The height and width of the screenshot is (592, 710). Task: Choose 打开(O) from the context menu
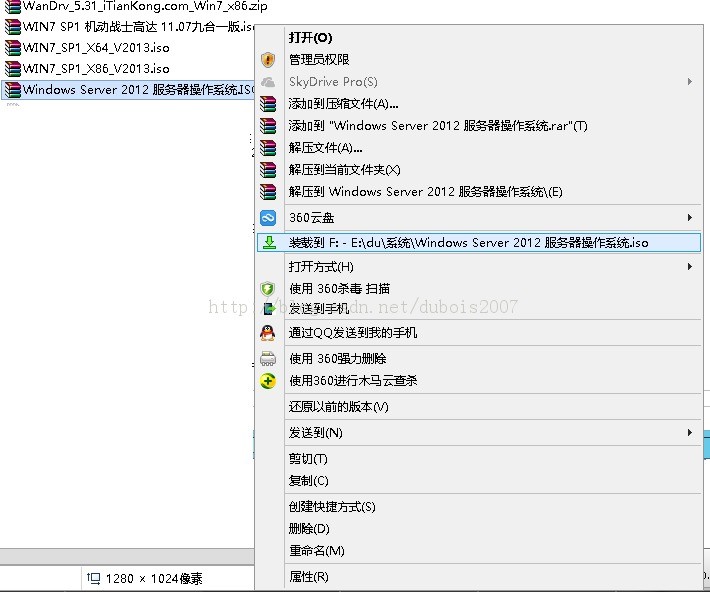pos(310,38)
